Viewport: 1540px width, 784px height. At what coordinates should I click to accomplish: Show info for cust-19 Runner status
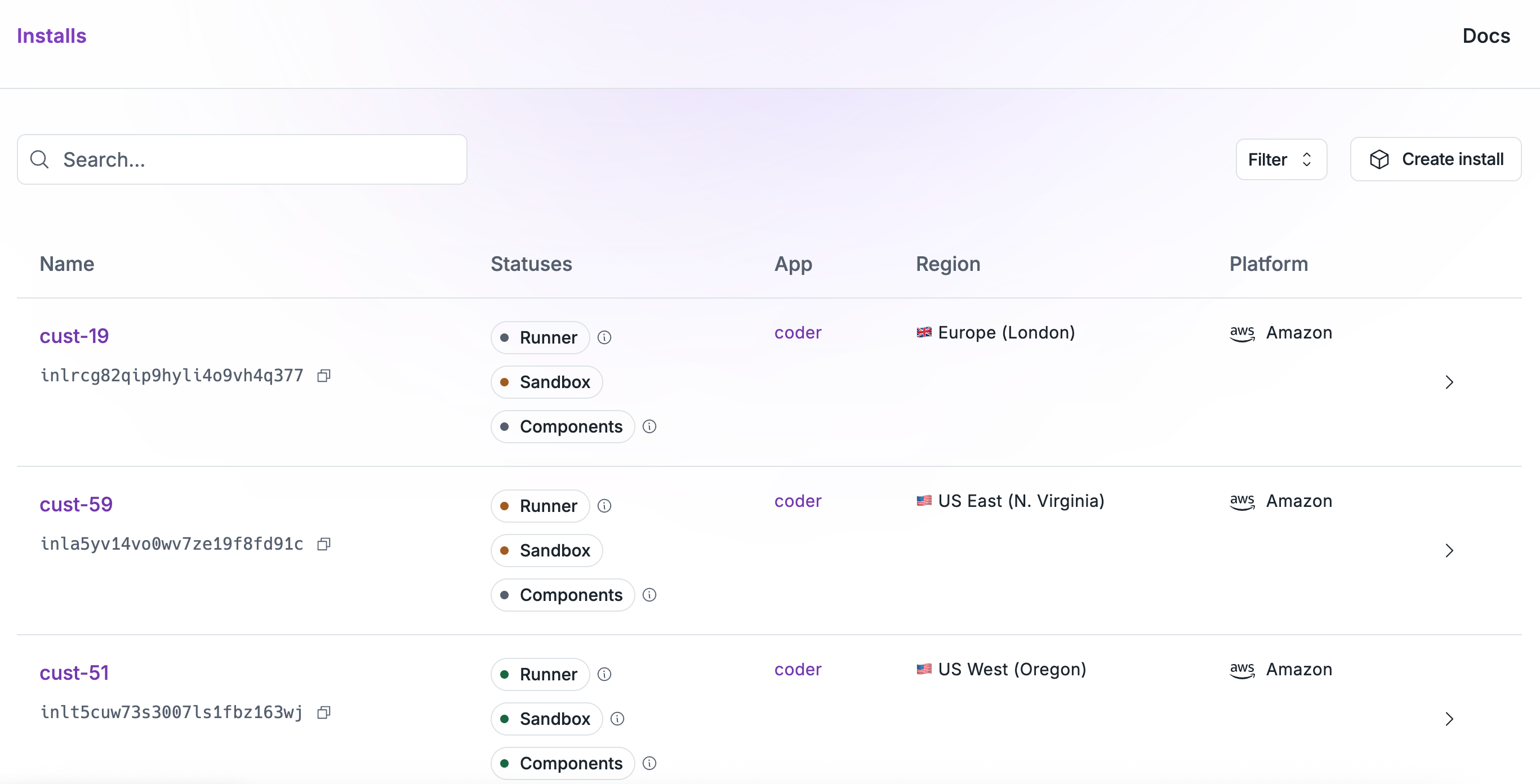click(604, 337)
